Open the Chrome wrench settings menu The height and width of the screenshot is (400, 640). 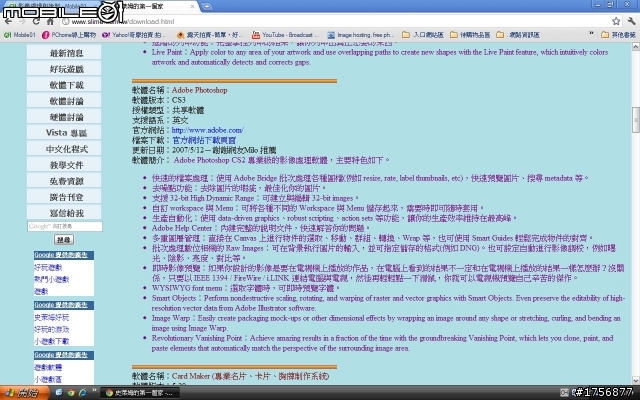[631, 21]
